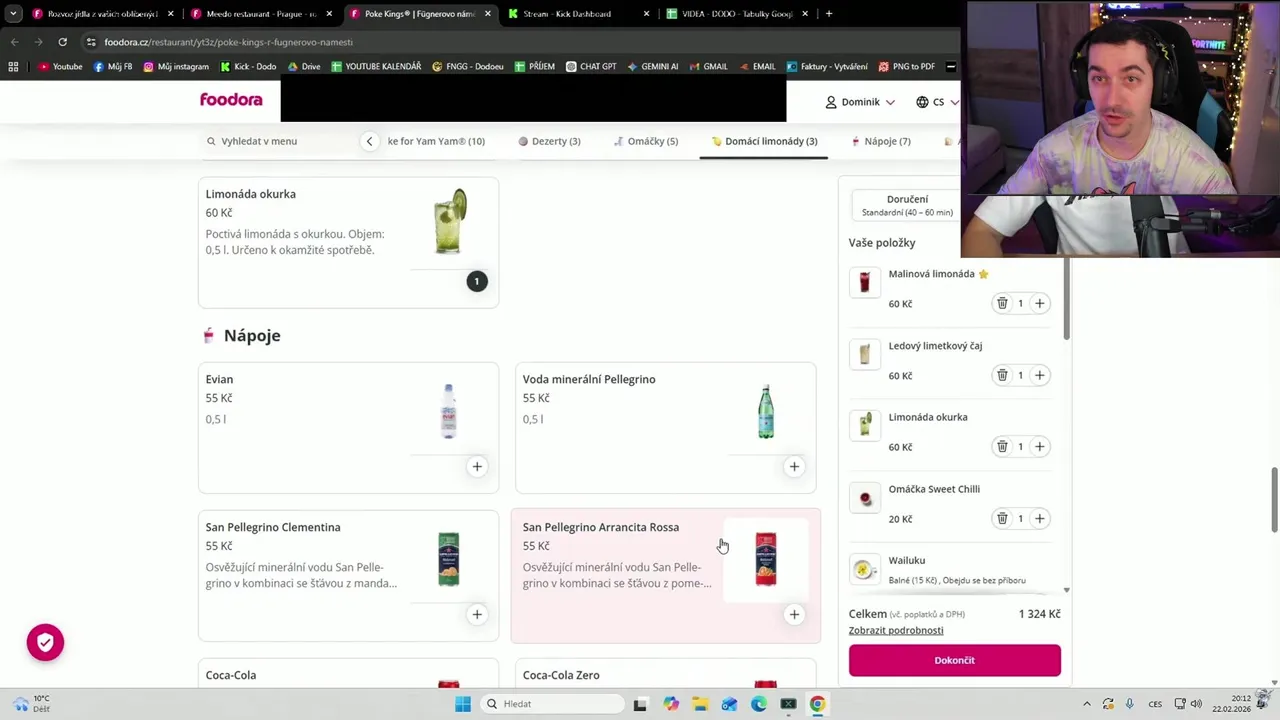The image size is (1280, 720).
Task: Add Evian to the cart
Action: (x=477, y=466)
